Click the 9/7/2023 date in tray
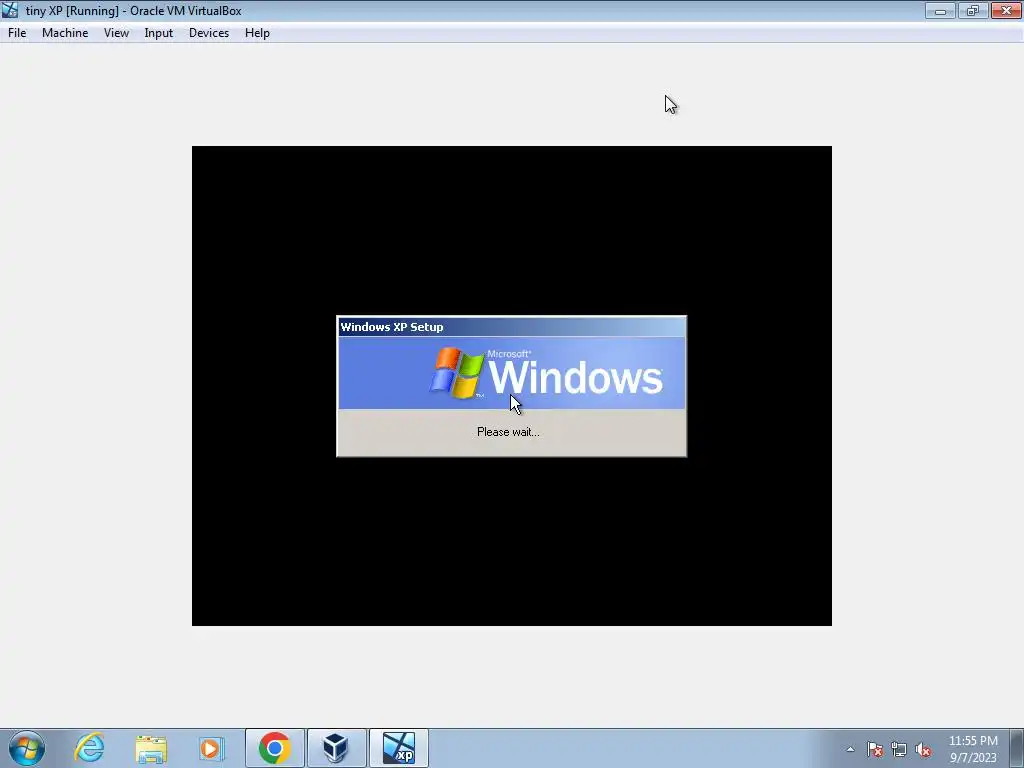Screen dimensions: 1024x768 973,758
